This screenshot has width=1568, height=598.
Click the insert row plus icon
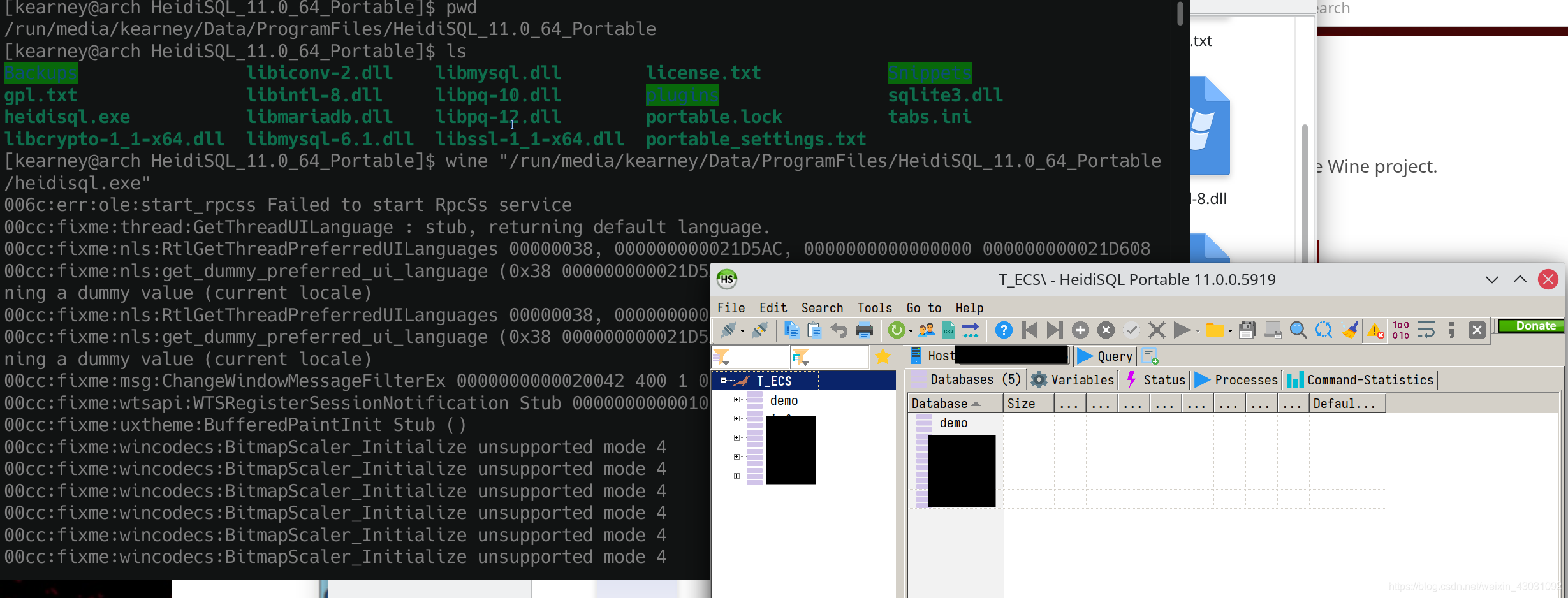click(x=1080, y=330)
